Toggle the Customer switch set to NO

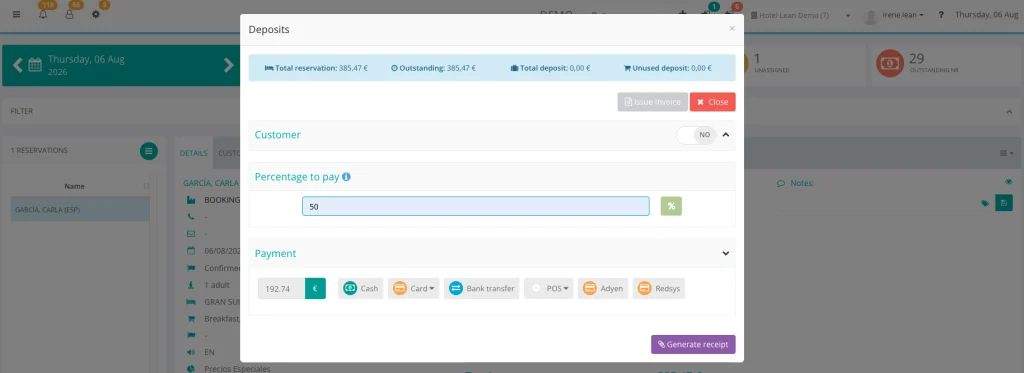pos(696,135)
